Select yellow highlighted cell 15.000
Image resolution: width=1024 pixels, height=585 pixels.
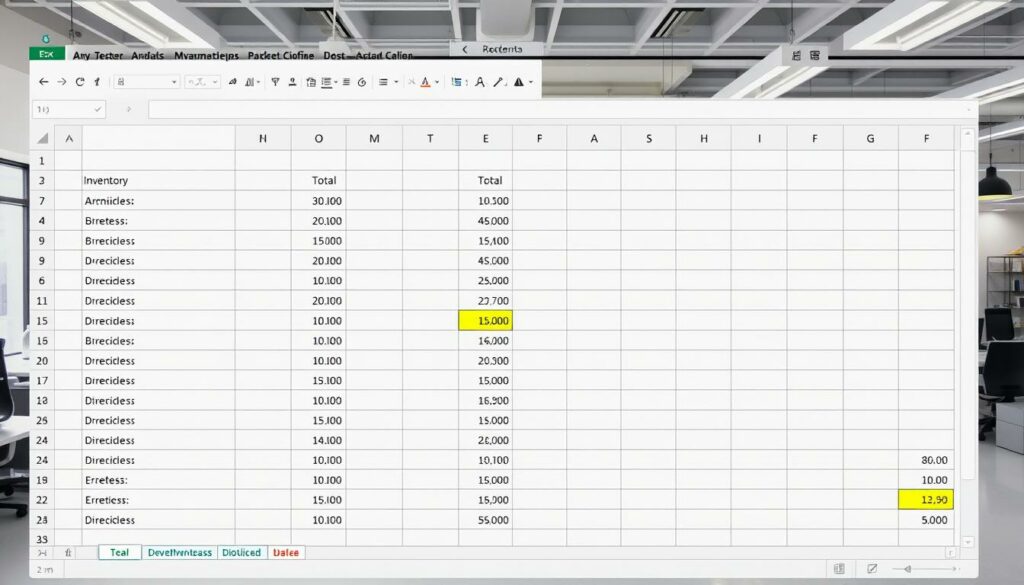tap(485, 321)
